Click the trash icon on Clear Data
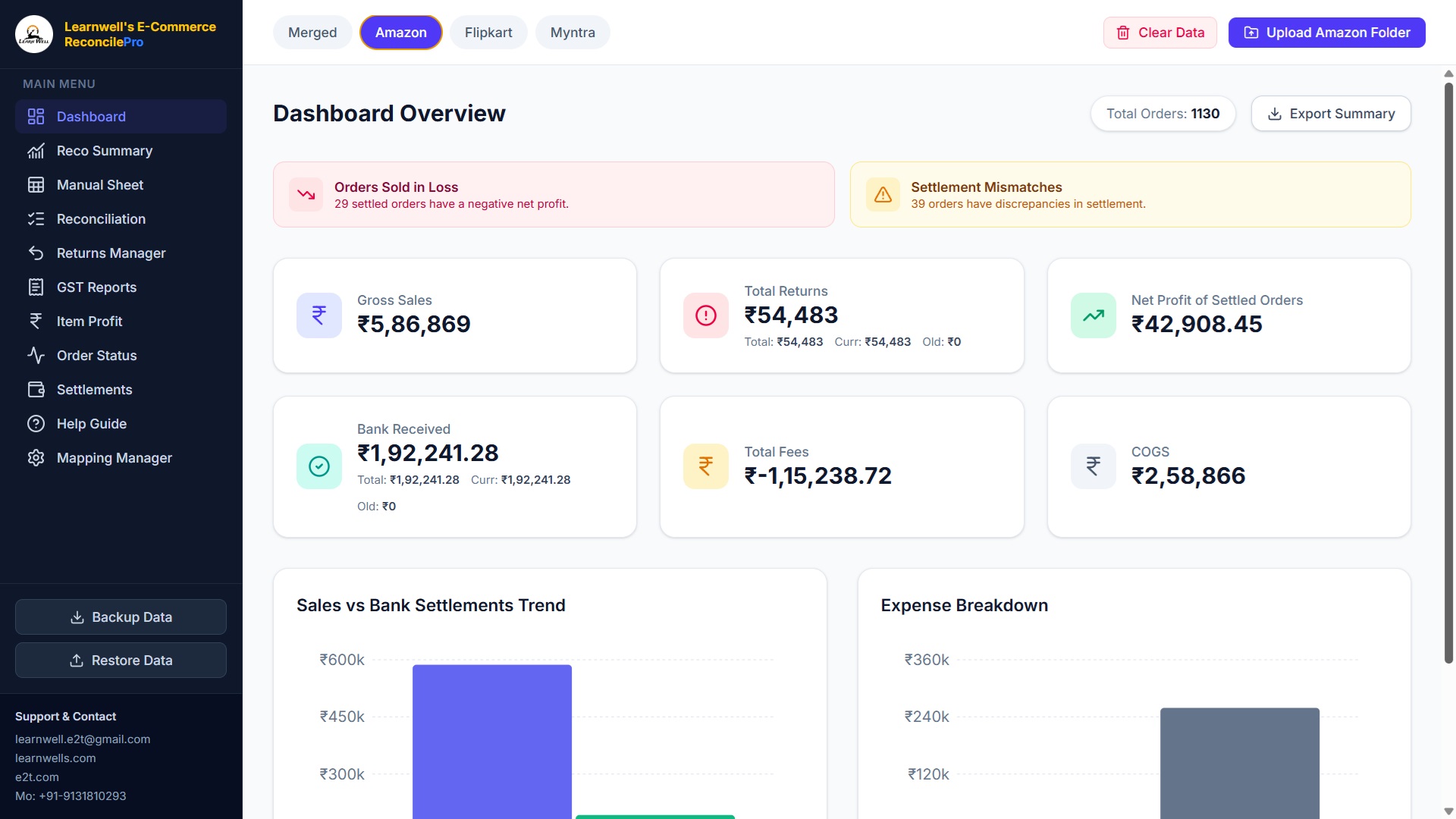Viewport: 1456px width, 819px height. 1123,33
